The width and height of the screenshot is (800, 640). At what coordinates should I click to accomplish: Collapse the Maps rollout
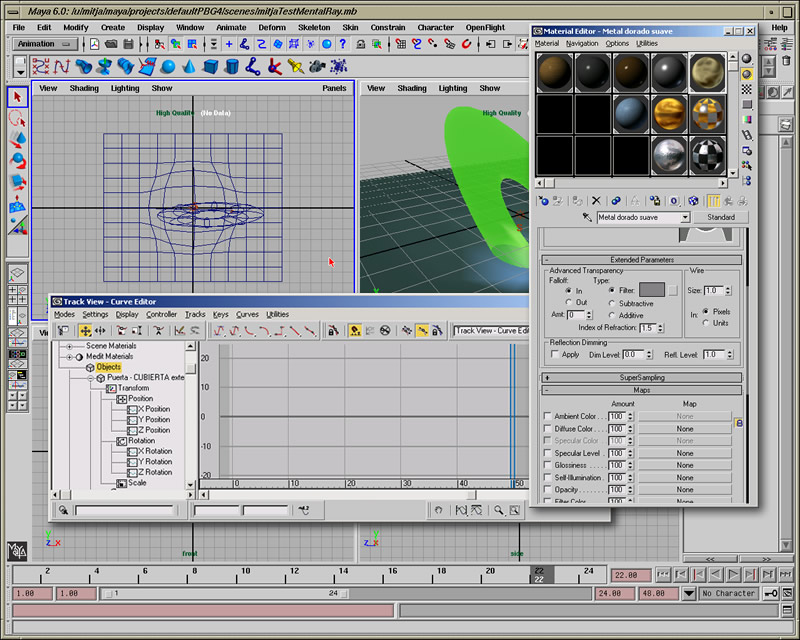[642, 390]
